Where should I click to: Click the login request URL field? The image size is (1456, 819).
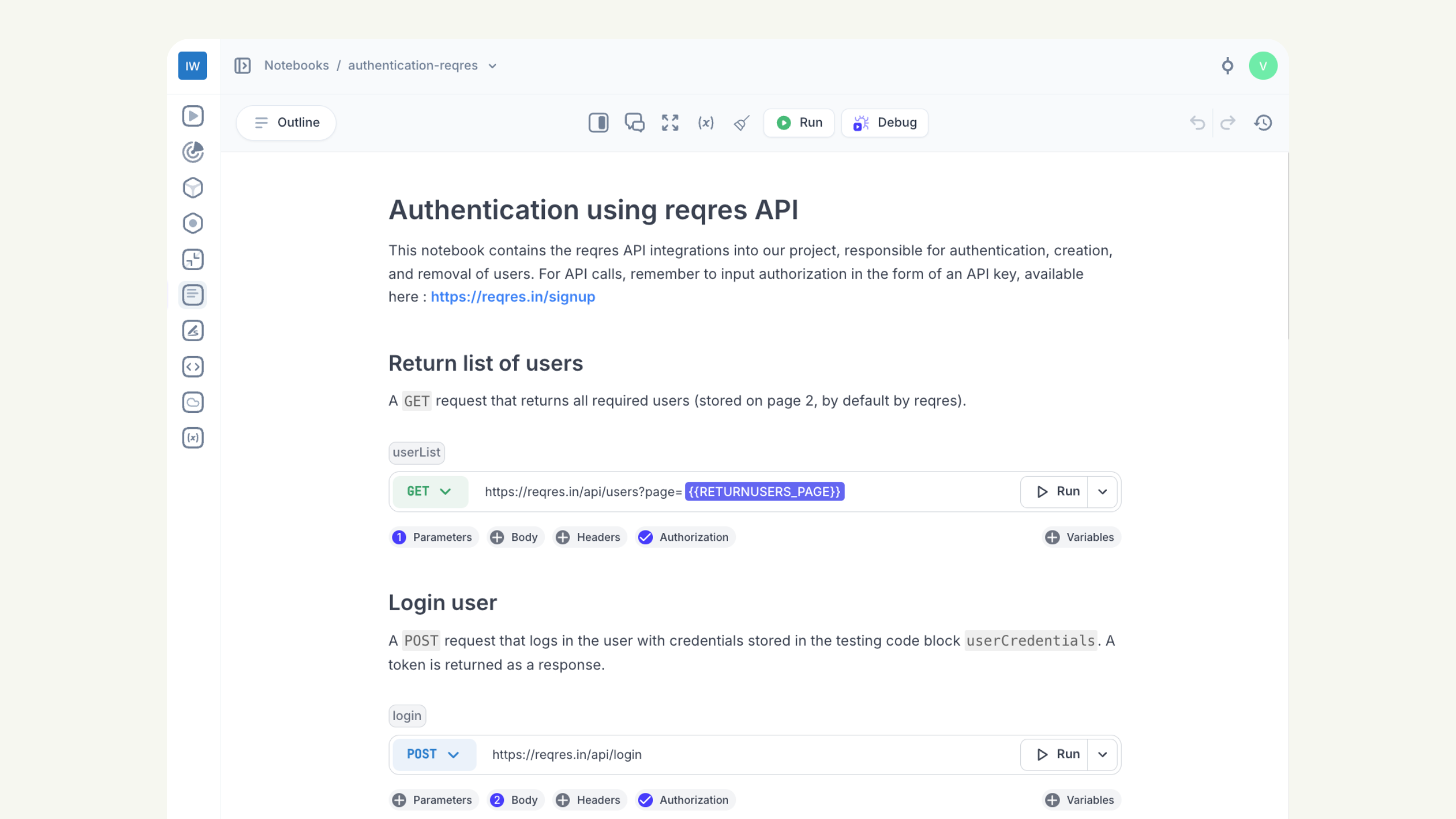click(748, 754)
